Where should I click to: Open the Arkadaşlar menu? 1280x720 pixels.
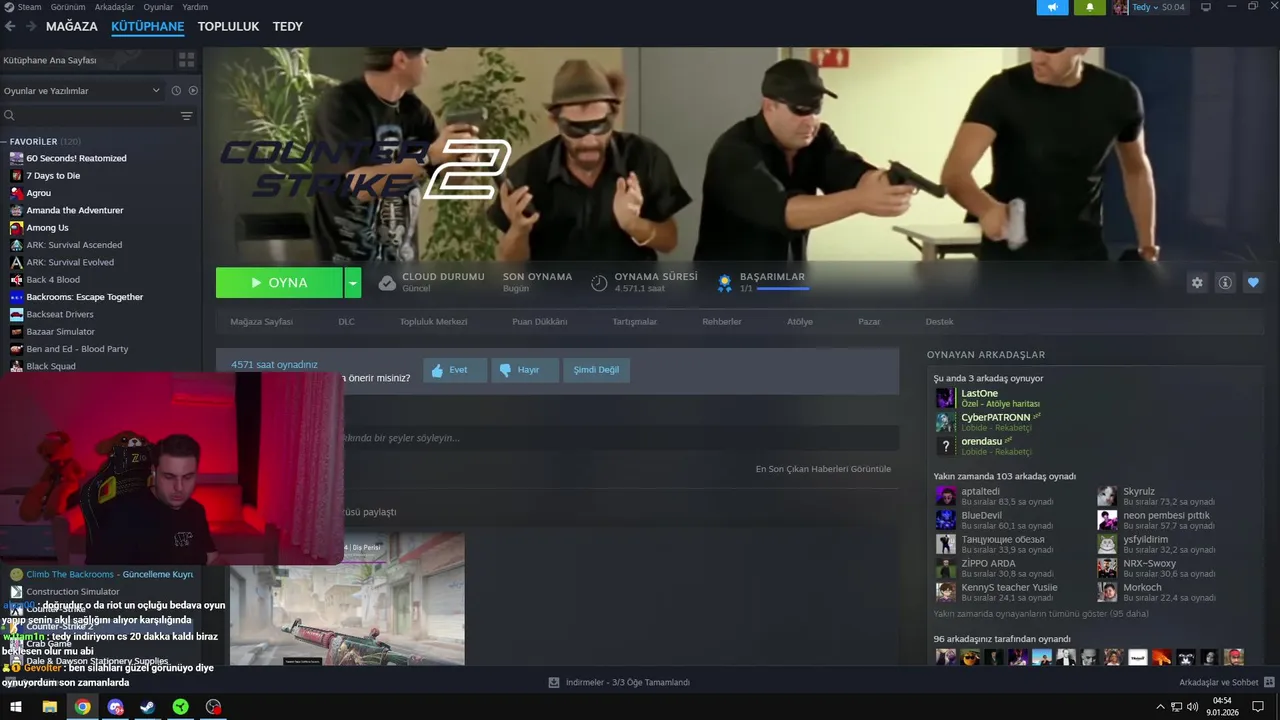[x=114, y=7]
